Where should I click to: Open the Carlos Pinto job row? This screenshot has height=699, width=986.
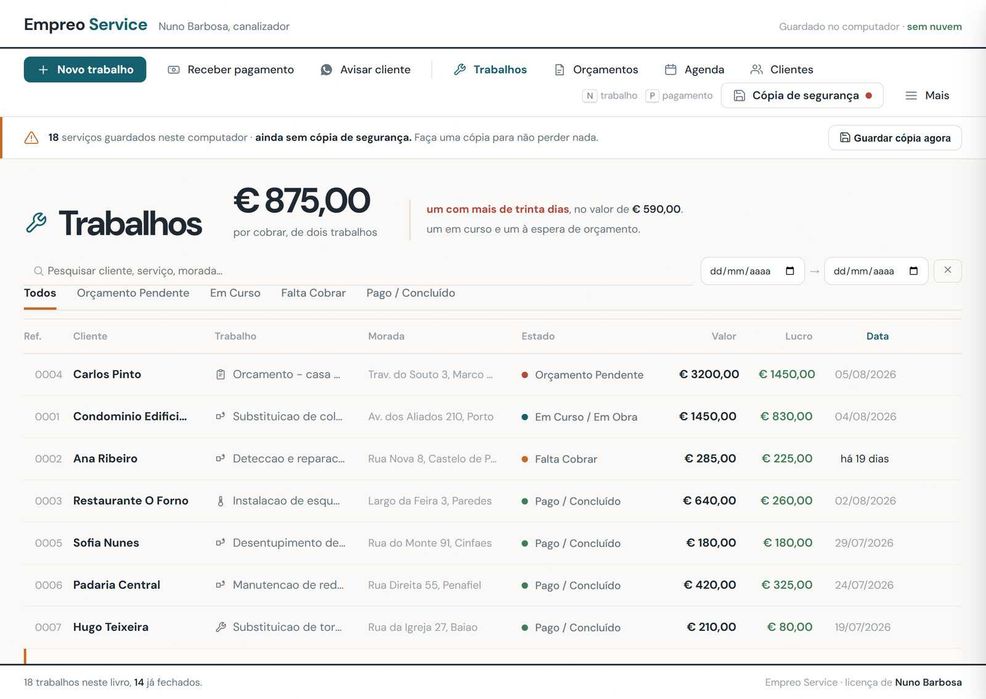point(492,375)
